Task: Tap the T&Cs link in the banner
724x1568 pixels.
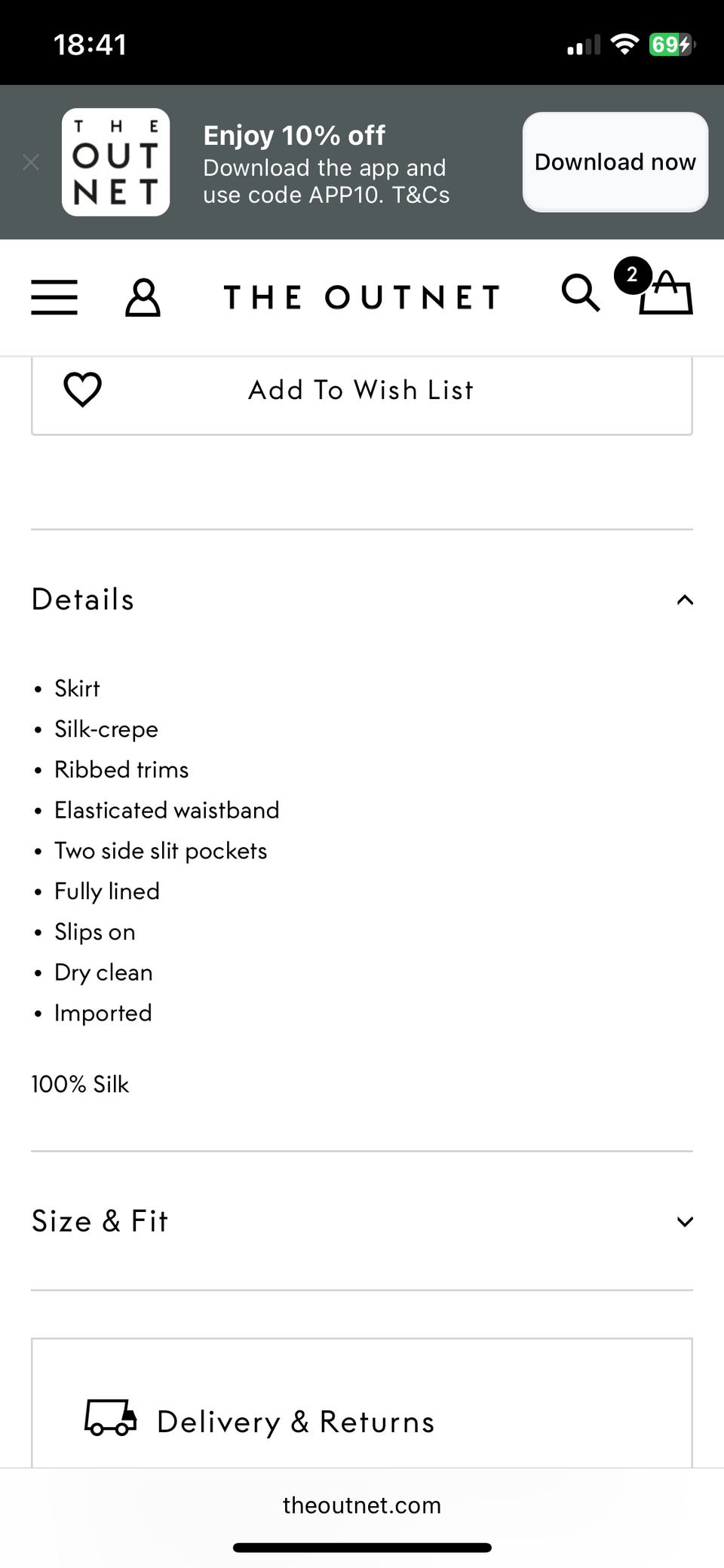Action: click(x=421, y=195)
